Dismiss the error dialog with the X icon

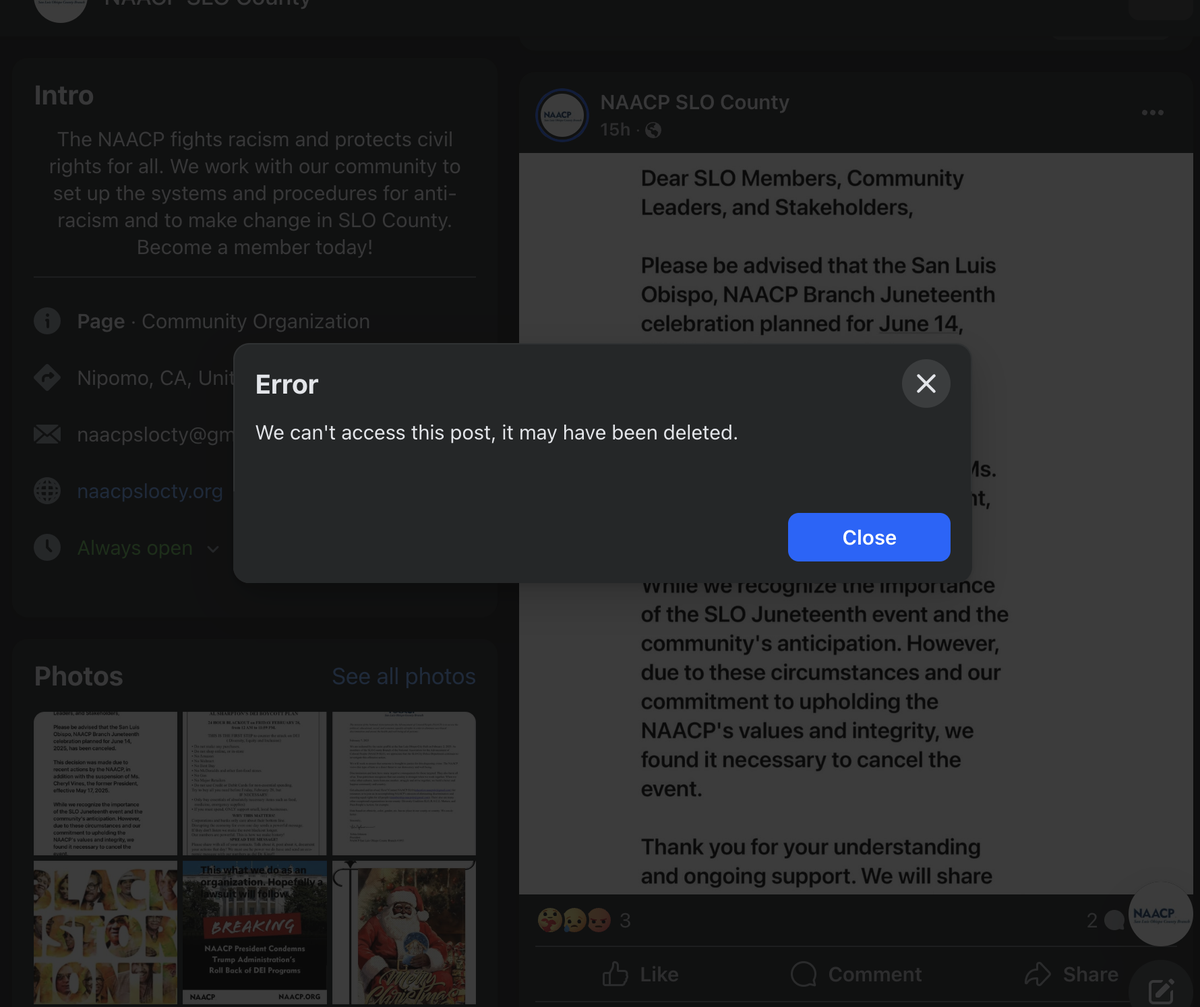(x=926, y=383)
